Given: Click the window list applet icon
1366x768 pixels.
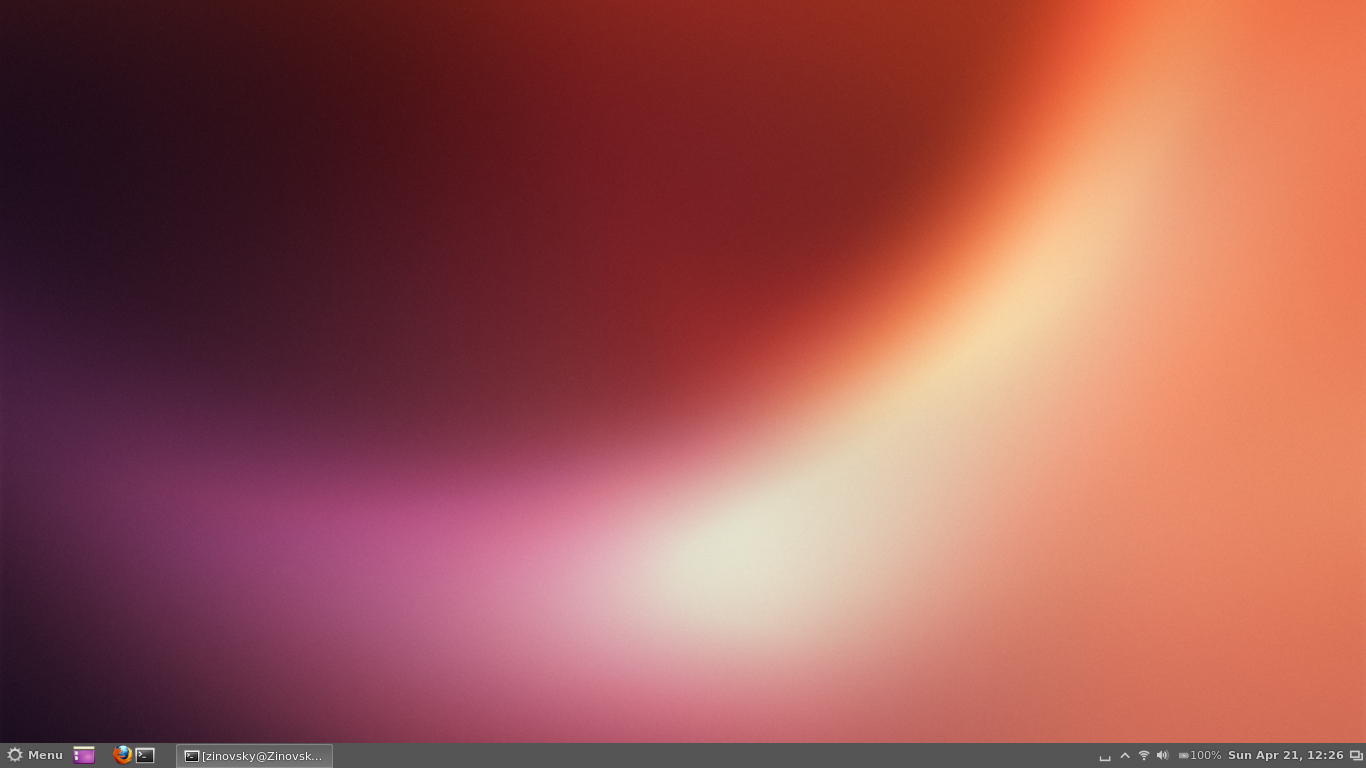Looking at the screenshot, I should pyautogui.click(x=1356, y=756).
